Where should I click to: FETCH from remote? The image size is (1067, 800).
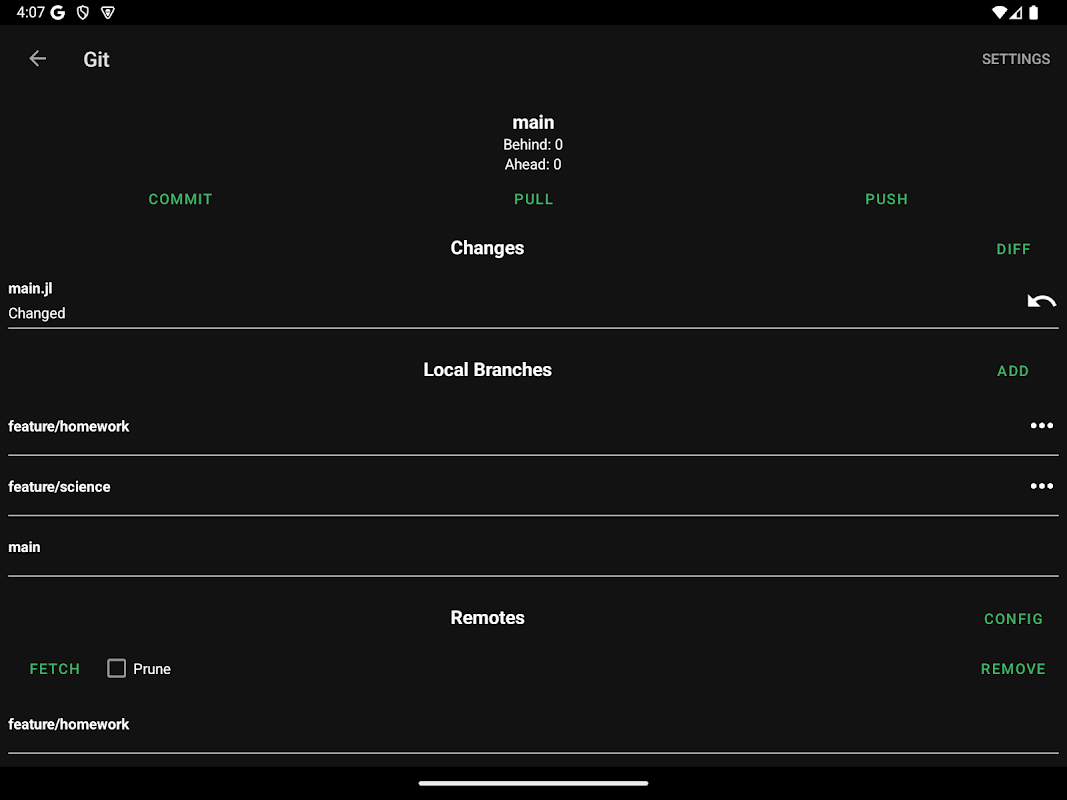pos(54,669)
